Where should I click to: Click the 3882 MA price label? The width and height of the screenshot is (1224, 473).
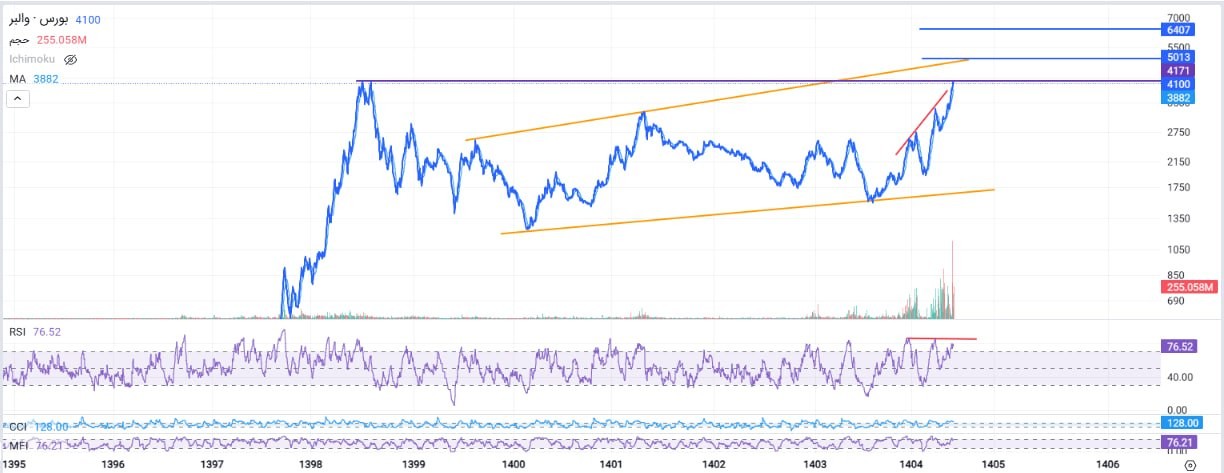(x=1177, y=98)
